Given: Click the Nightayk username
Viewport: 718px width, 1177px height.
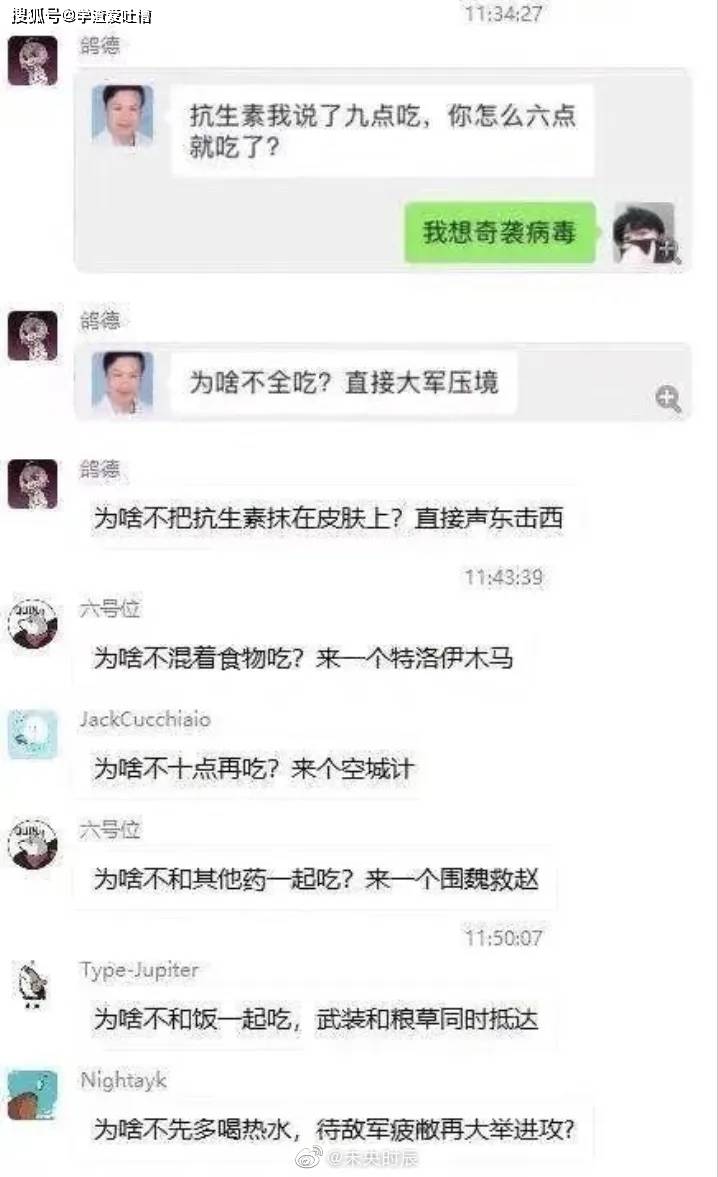Looking at the screenshot, I should point(124,1080).
